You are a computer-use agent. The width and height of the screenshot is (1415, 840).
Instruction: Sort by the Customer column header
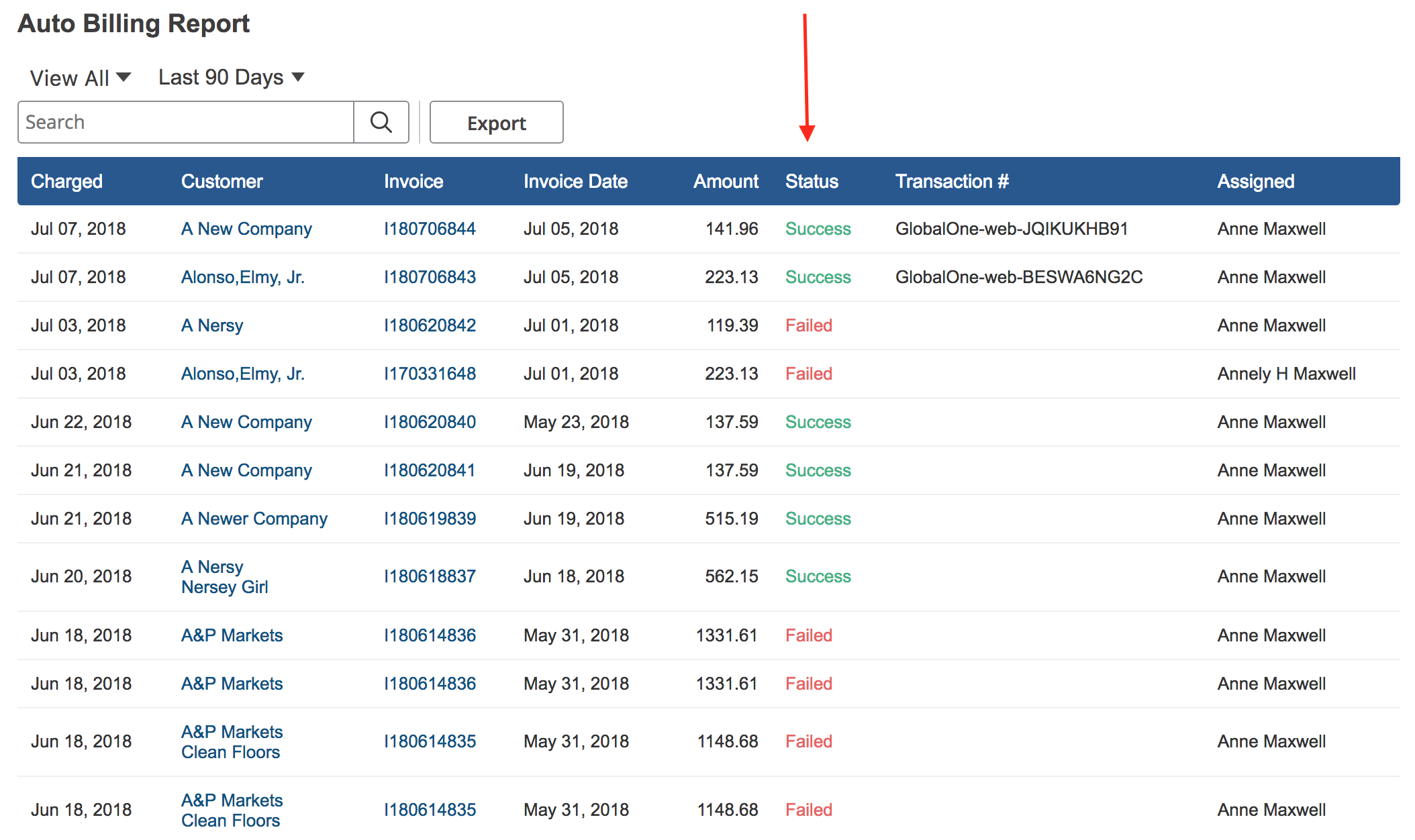click(x=222, y=181)
